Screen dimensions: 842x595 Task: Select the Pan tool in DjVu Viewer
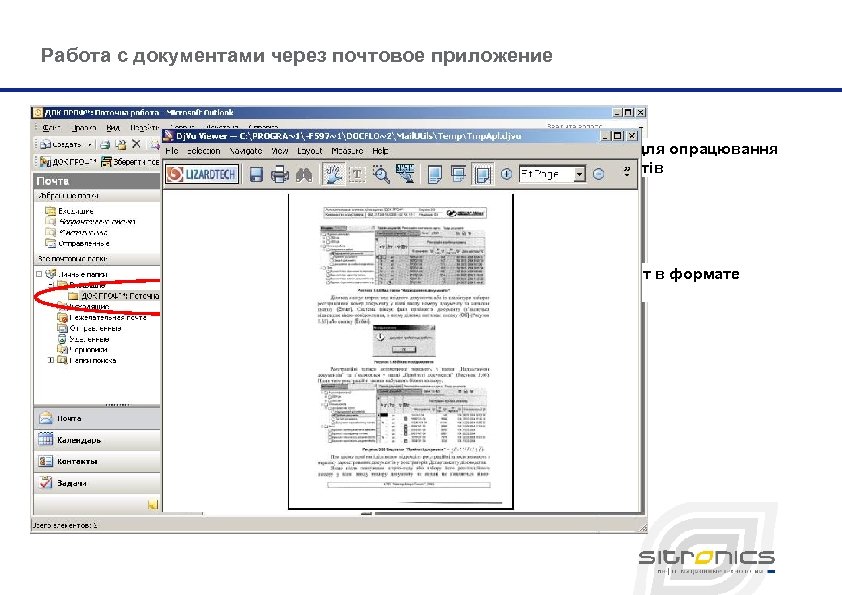(x=331, y=172)
